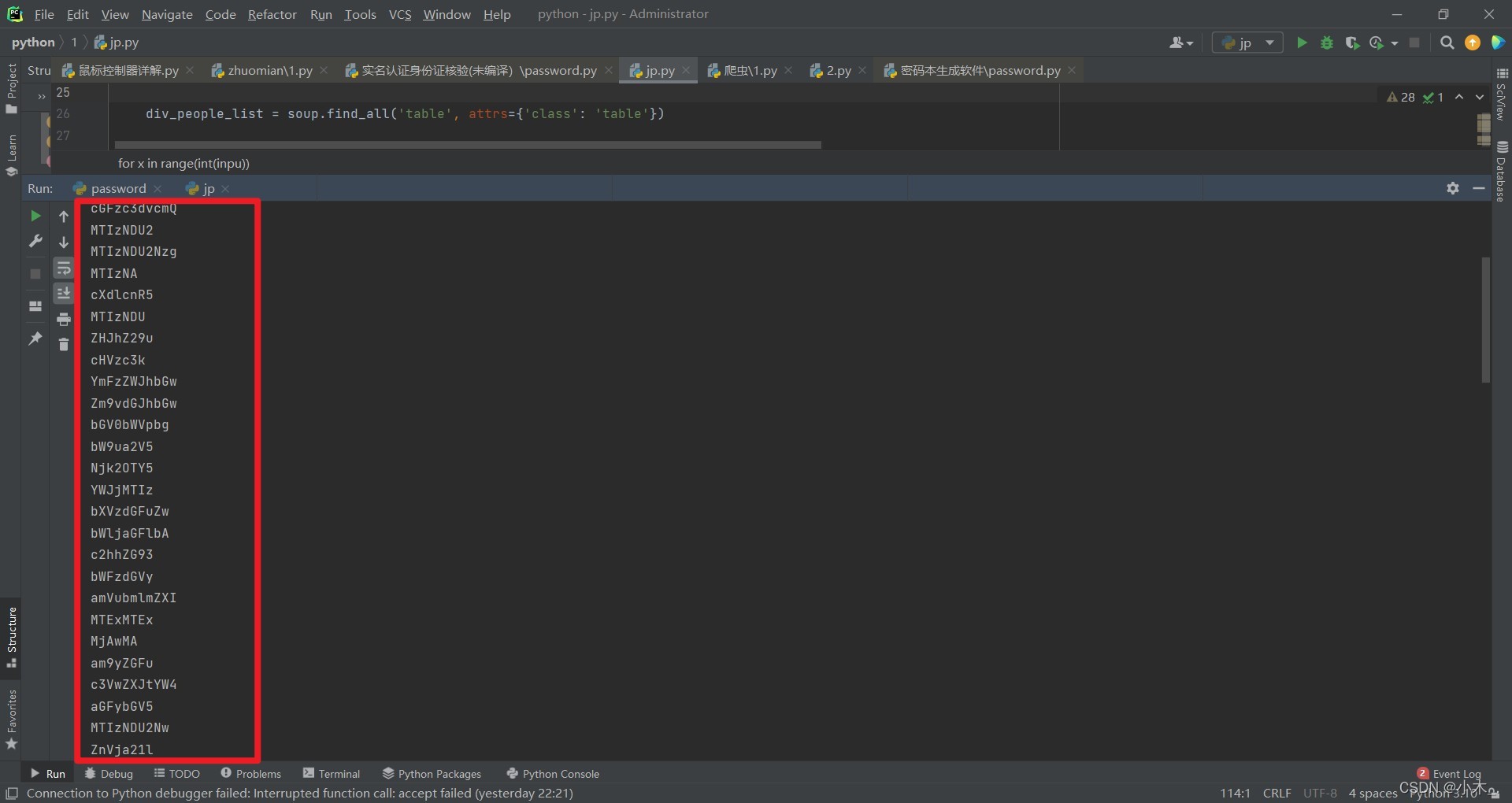Expand the hidden editor tabs chevron
The height and width of the screenshot is (803, 1512).
pos(42,97)
